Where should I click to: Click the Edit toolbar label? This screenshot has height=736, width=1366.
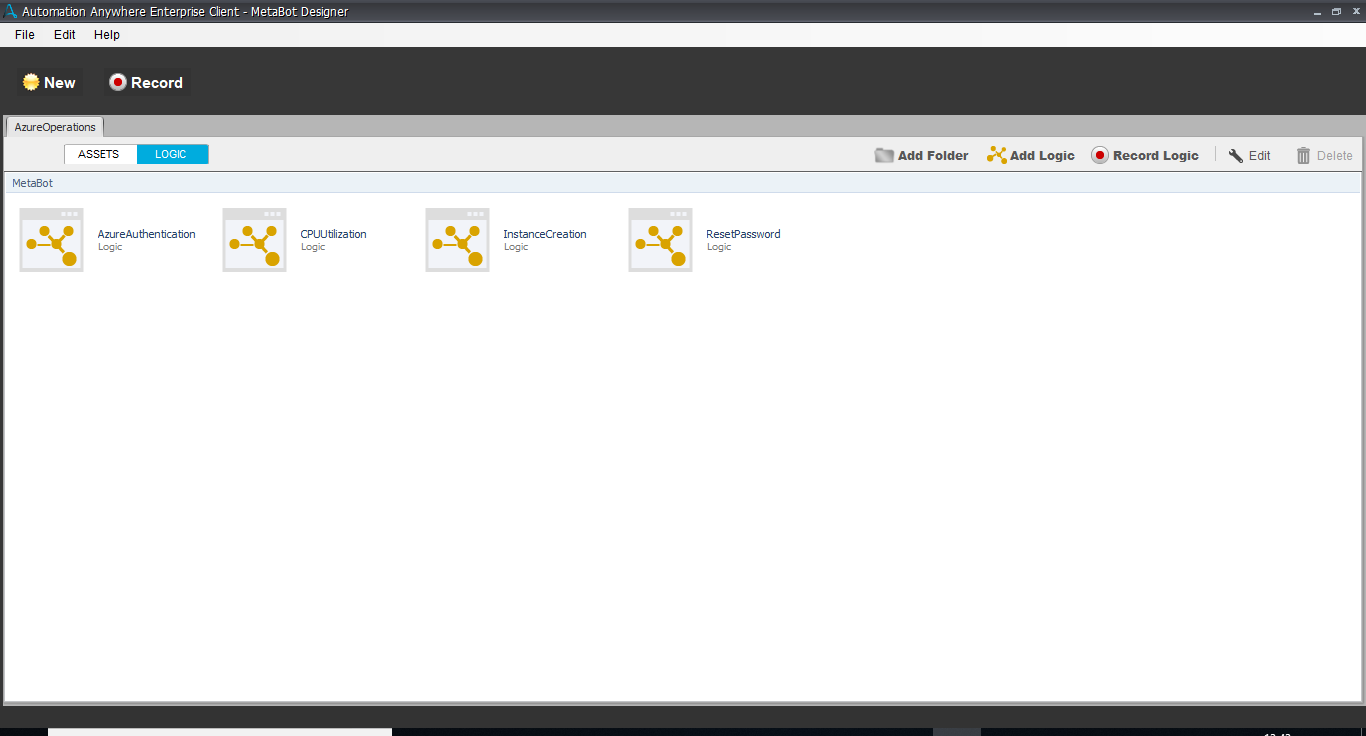pos(1260,155)
